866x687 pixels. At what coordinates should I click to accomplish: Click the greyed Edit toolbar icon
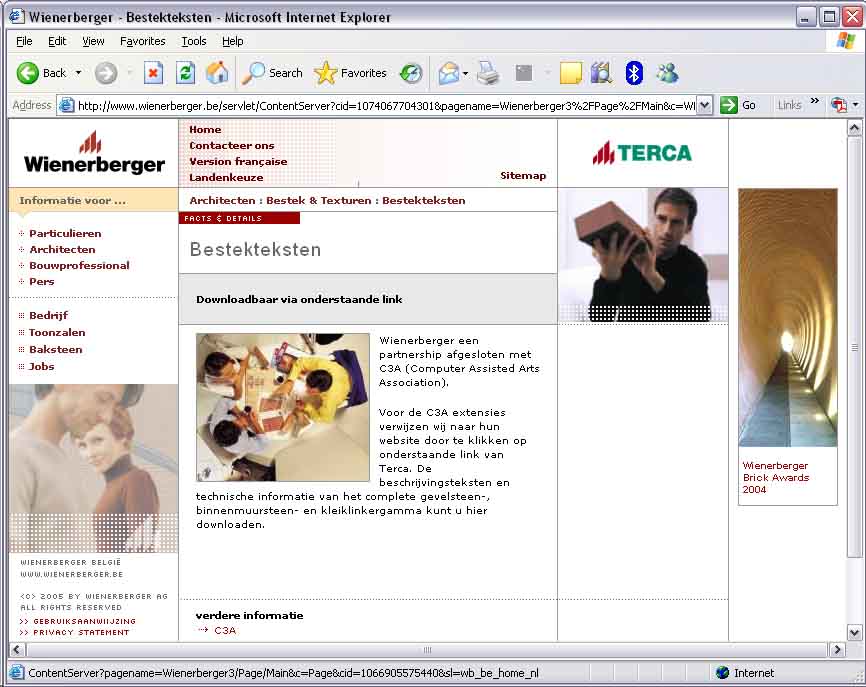524,73
